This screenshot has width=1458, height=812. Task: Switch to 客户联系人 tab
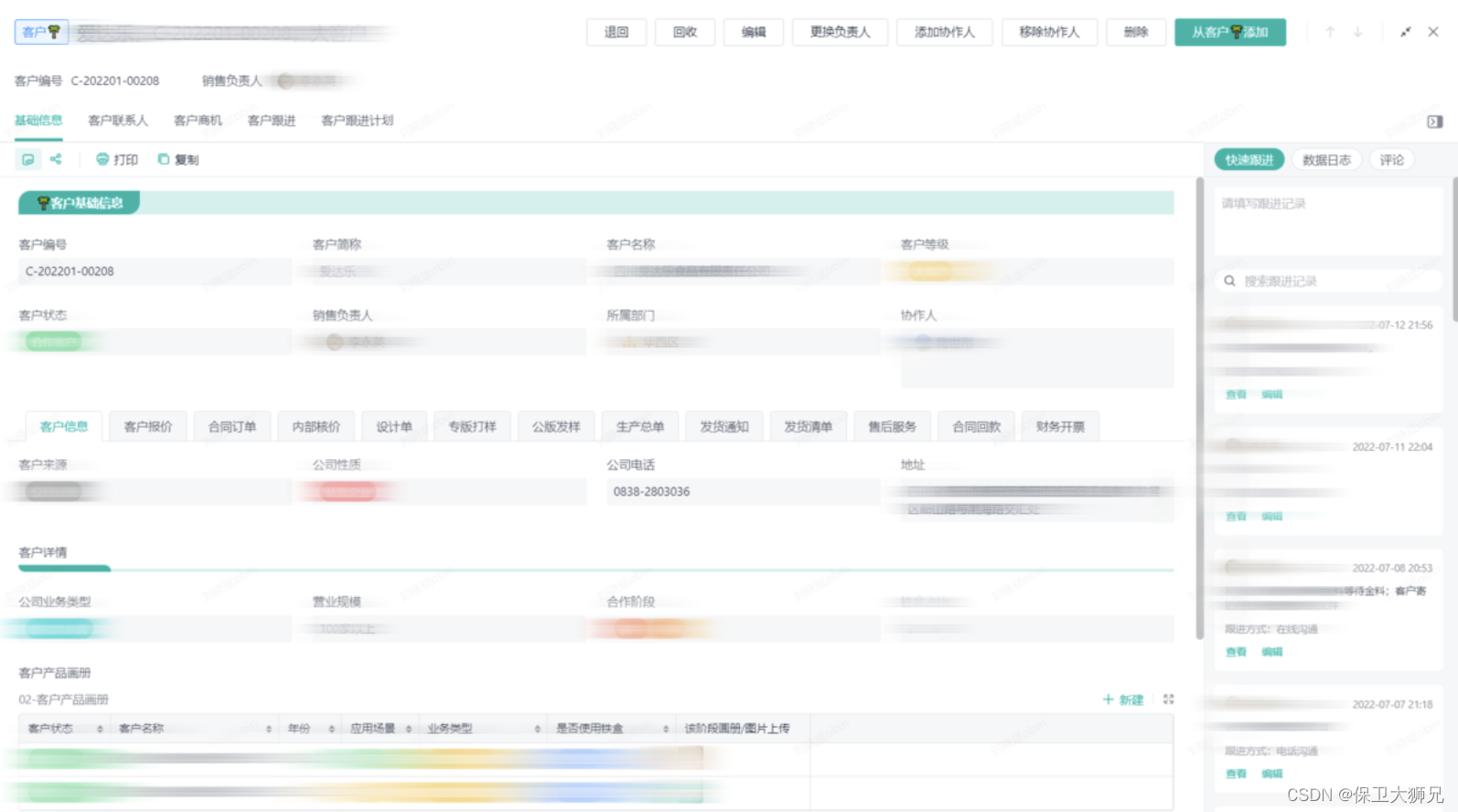[x=118, y=120]
